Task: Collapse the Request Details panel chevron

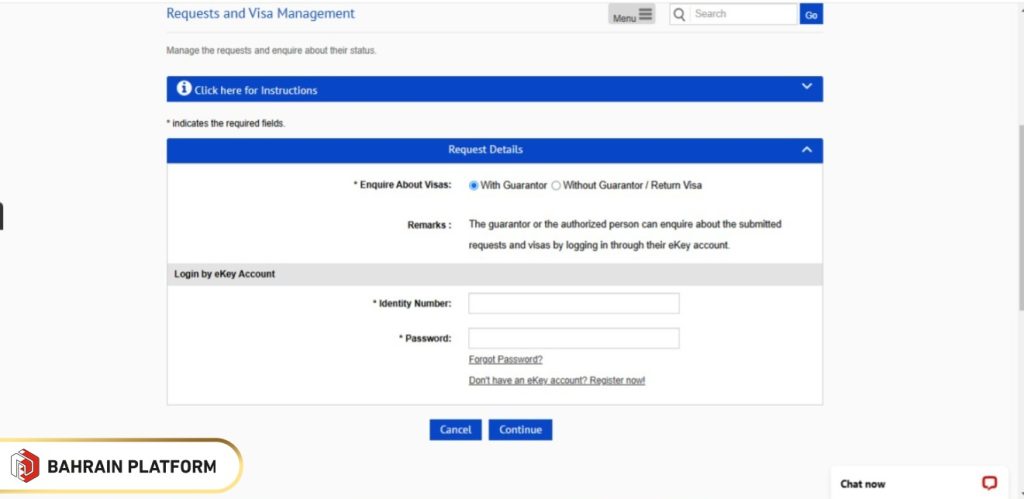Action: [807, 150]
